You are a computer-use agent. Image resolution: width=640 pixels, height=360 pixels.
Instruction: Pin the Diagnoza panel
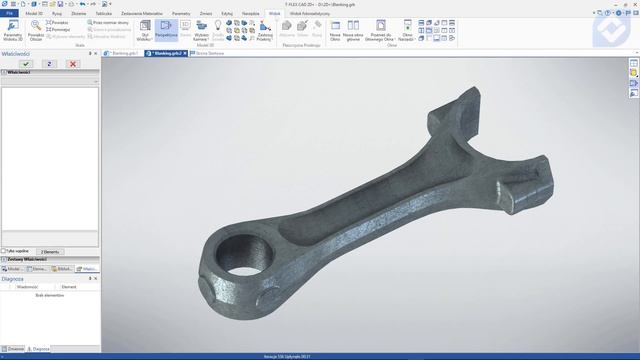pos(90,278)
